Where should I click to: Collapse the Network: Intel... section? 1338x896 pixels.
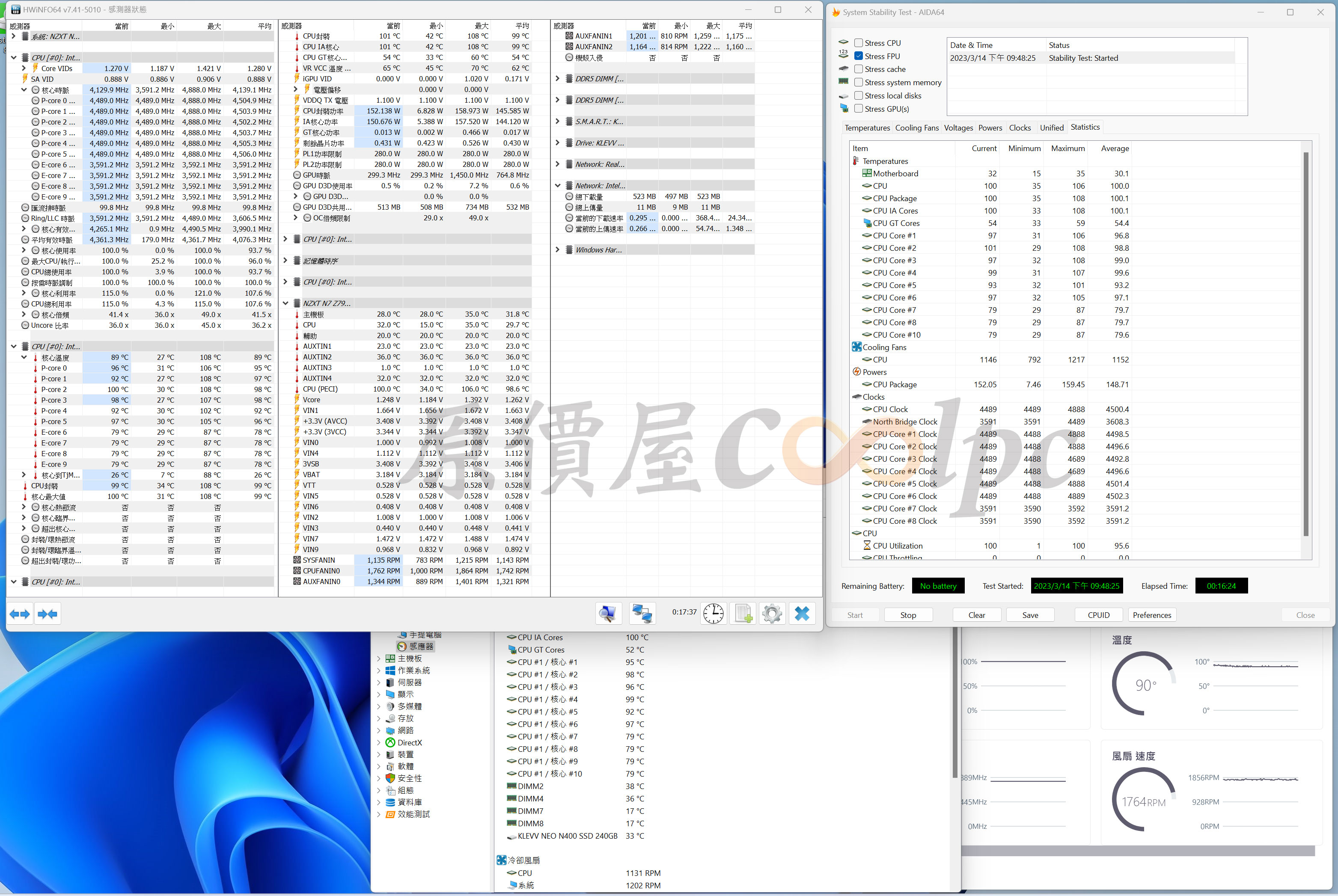[557, 186]
